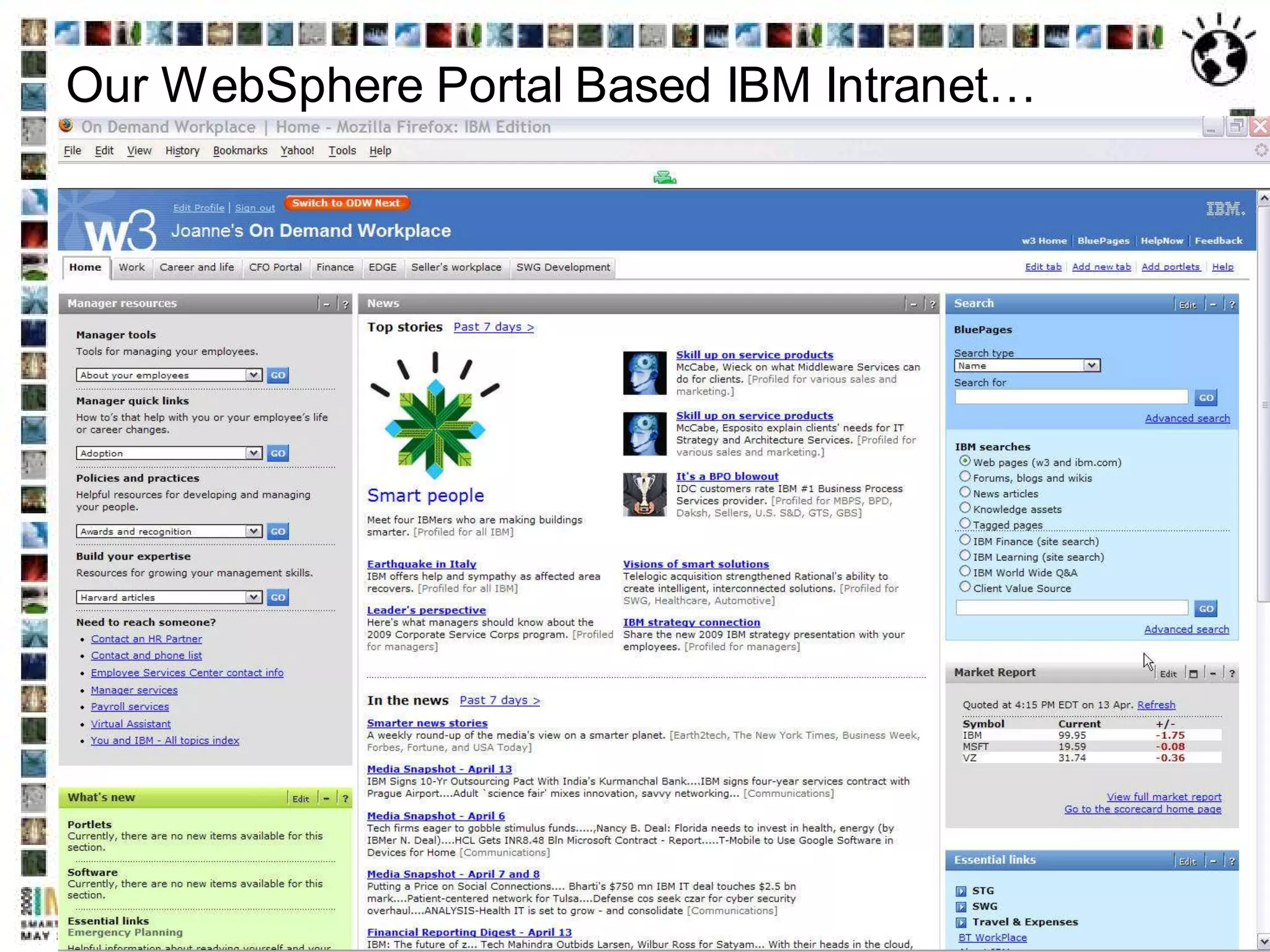Switch to the CFO Portal tab

[275, 268]
